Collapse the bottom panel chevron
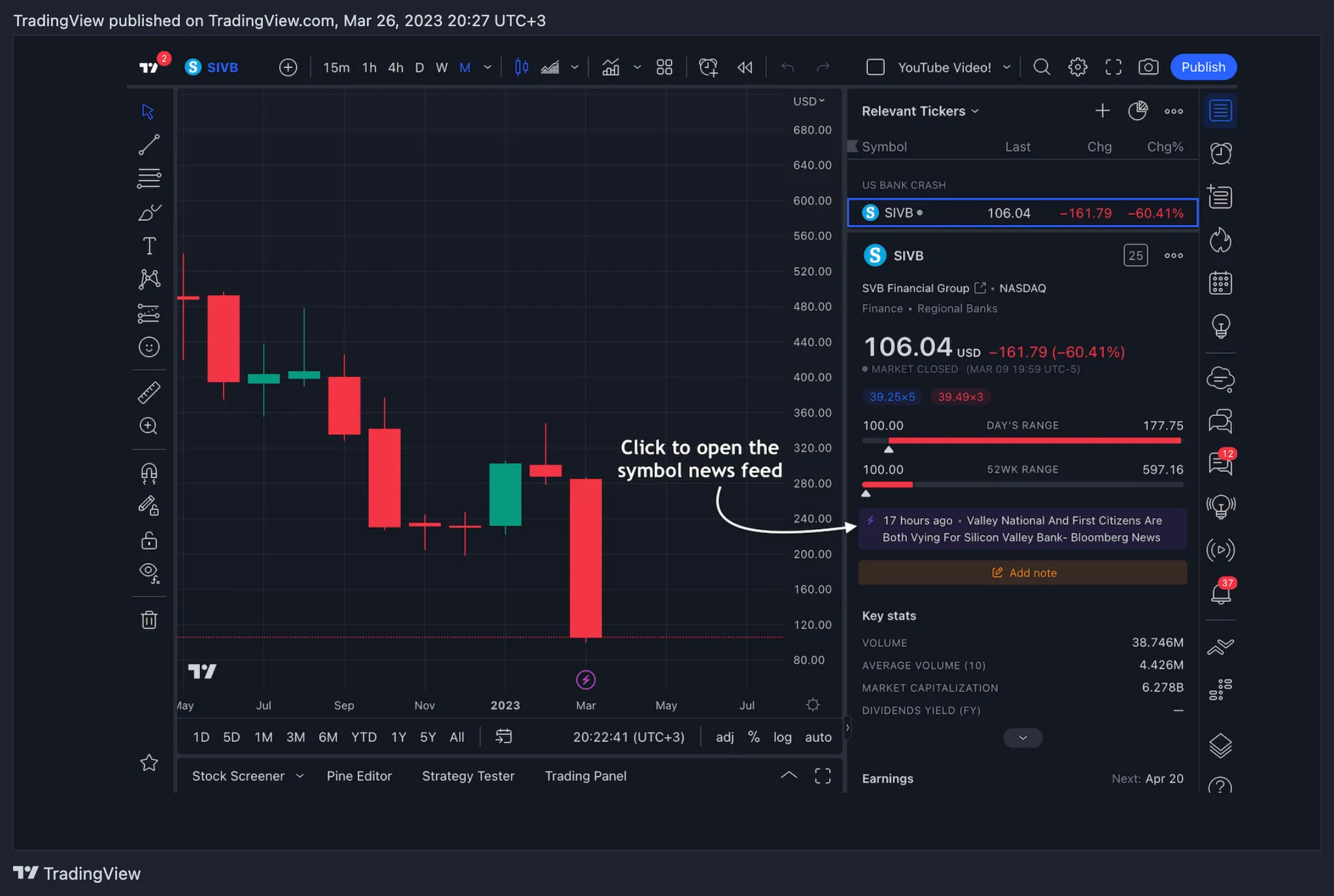Screen dimensions: 1334x896 coord(789,776)
